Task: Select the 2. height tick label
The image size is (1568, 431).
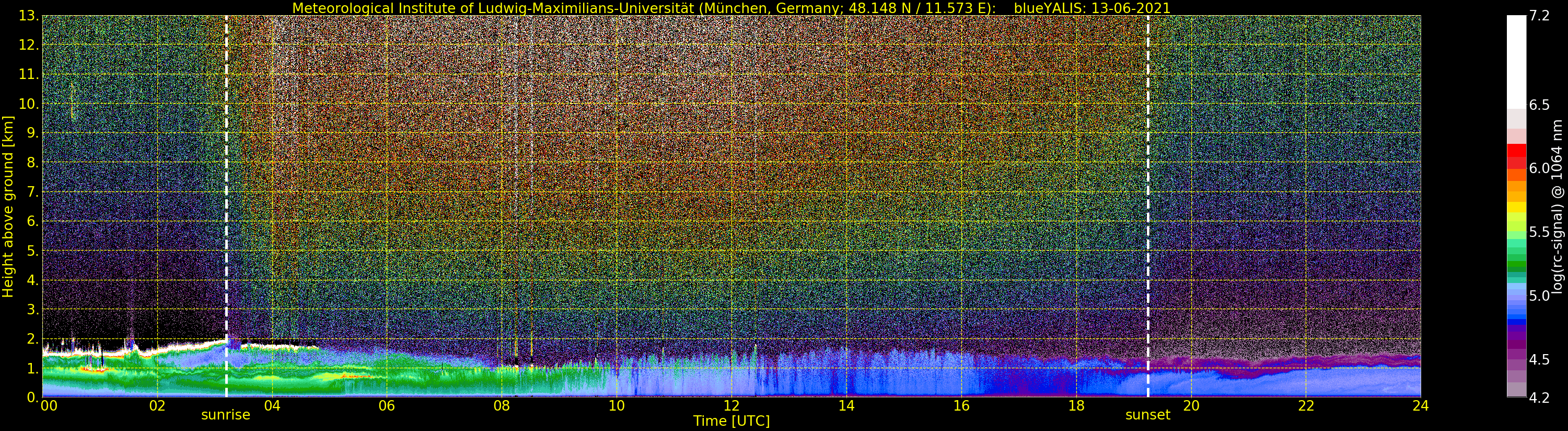Action: tap(33, 338)
